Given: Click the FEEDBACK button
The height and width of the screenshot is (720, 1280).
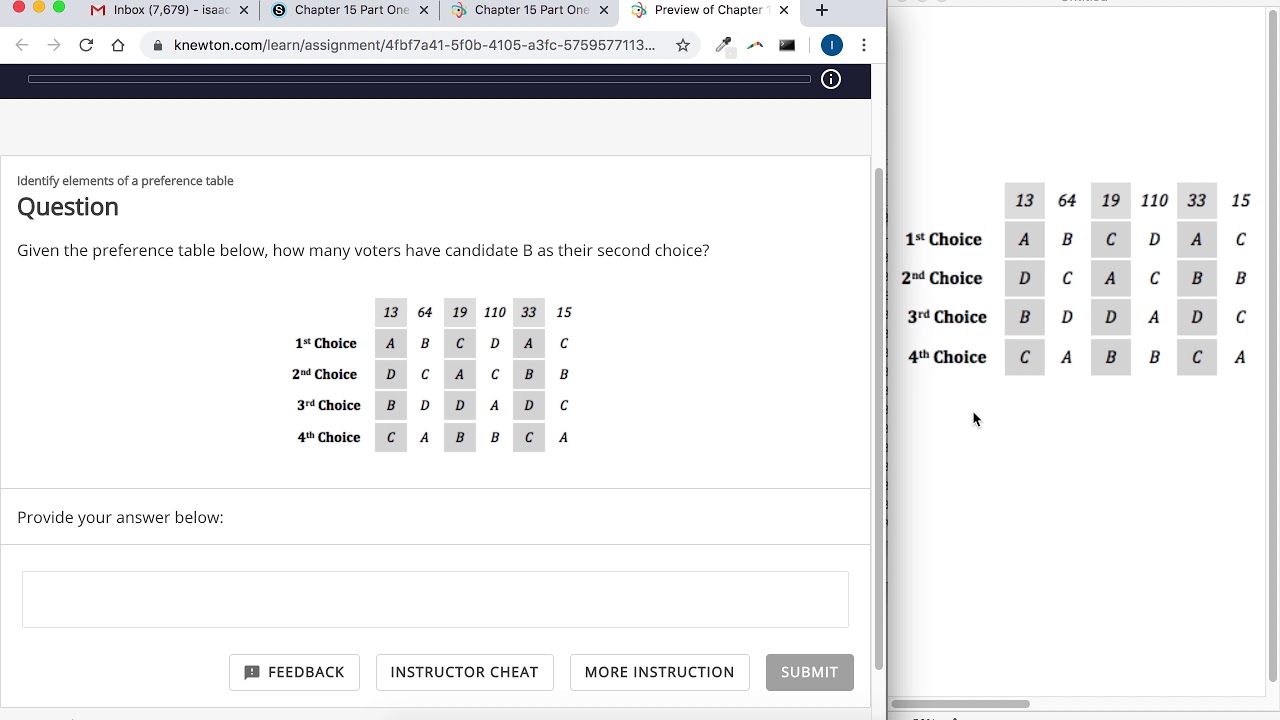Looking at the screenshot, I should [294, 672].
